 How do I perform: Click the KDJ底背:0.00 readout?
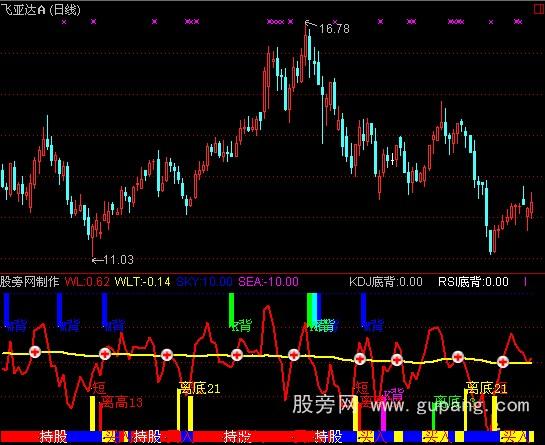point(386,282)
